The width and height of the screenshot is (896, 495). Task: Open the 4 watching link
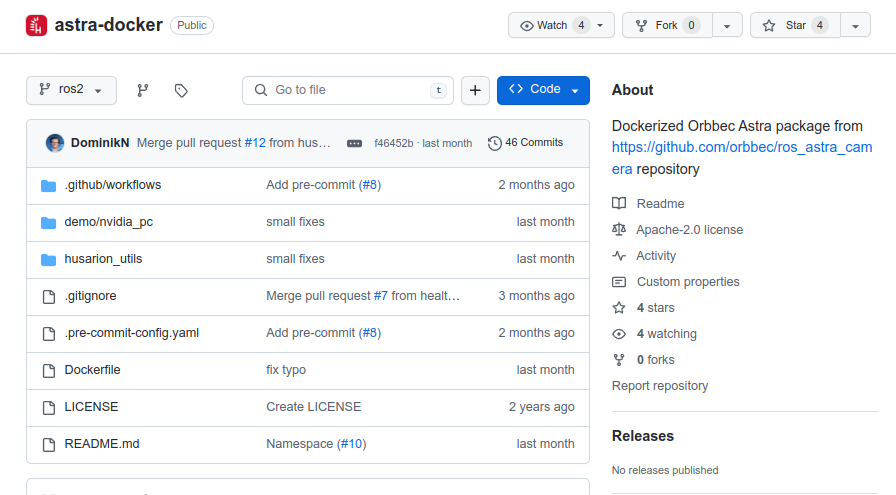click(667, 334)
